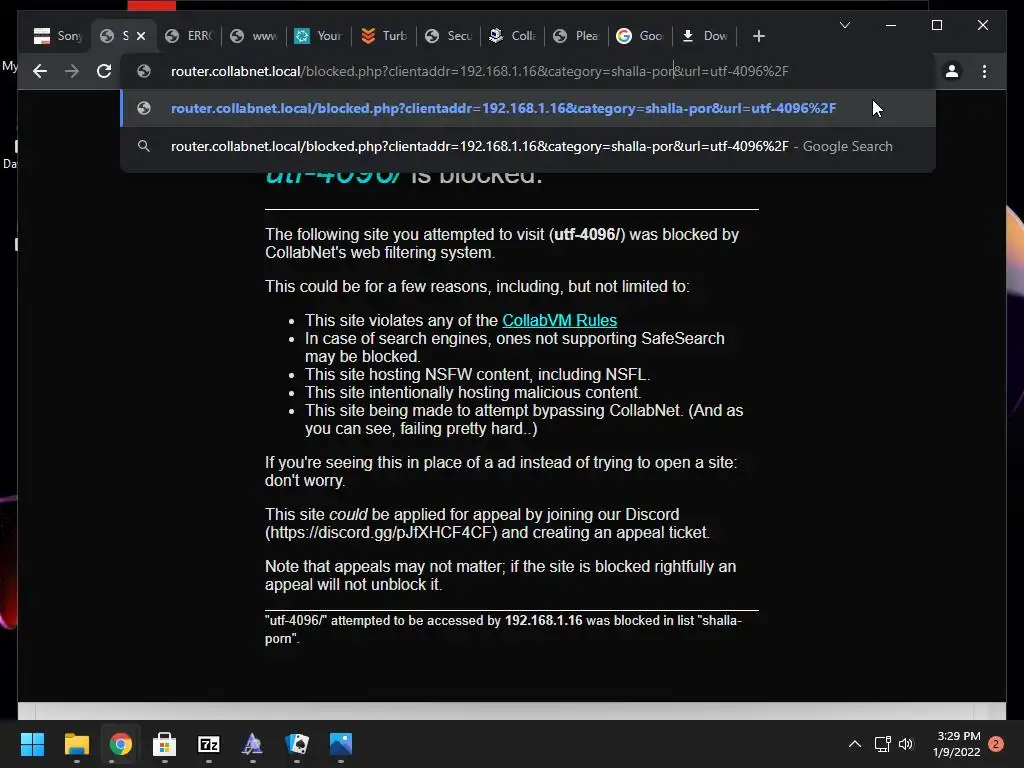Viewport: 1024px width, 768px height.
Task: Switch to the Secu tab
Action: pos(449,36)
